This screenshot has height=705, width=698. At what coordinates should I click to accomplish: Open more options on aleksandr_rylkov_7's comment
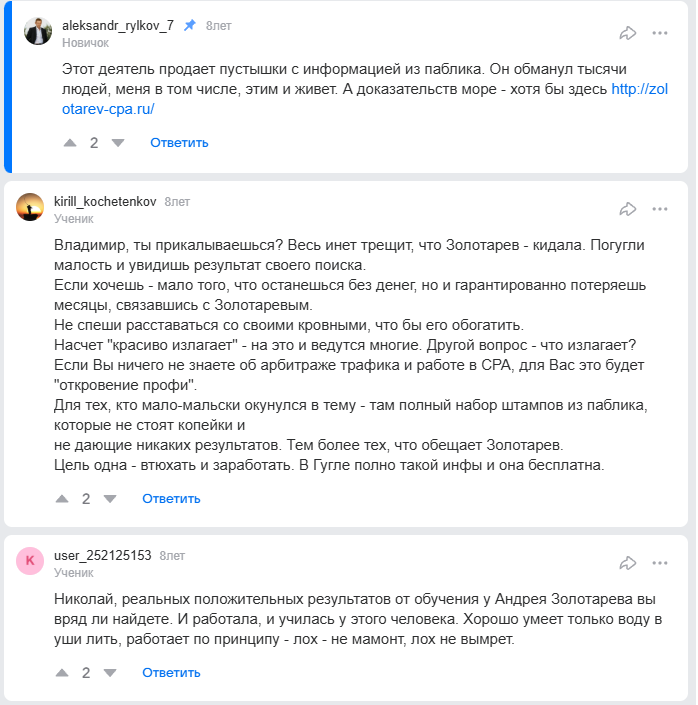660,33
